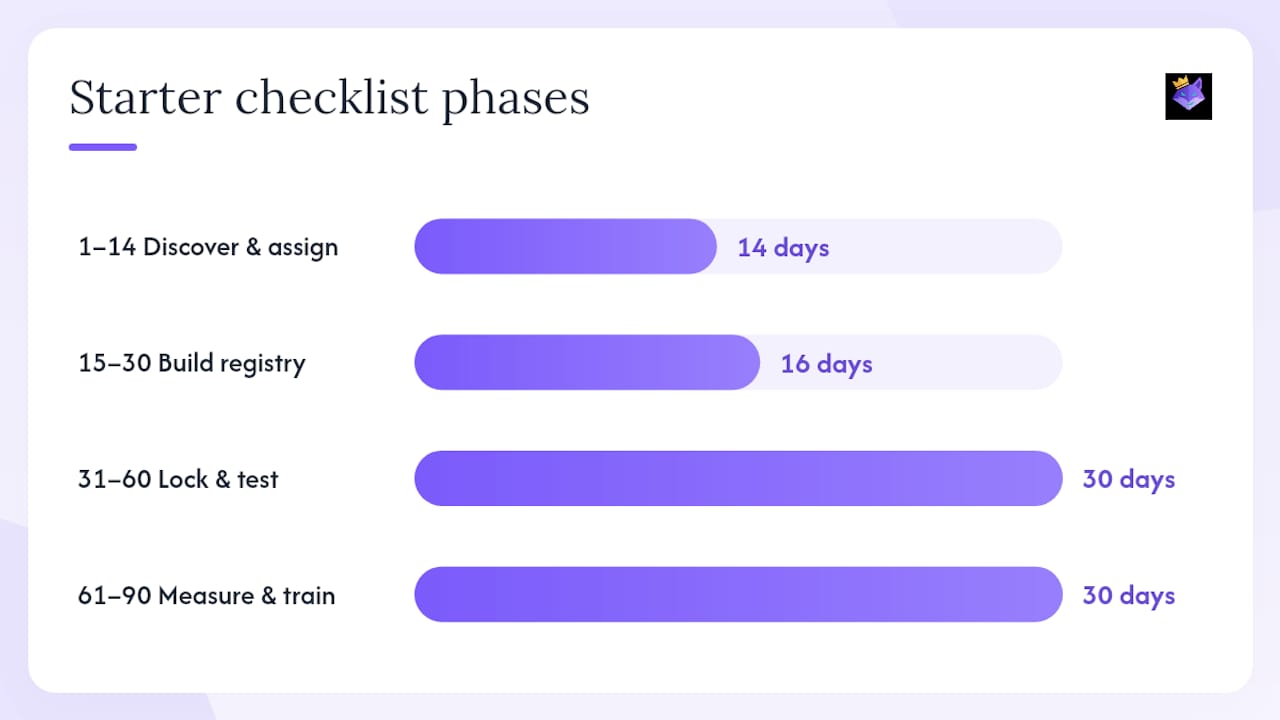Screen dimensions: 1280x720
Task: Select the 31–60 Lock & test label
Action: (x=178, y=479)
